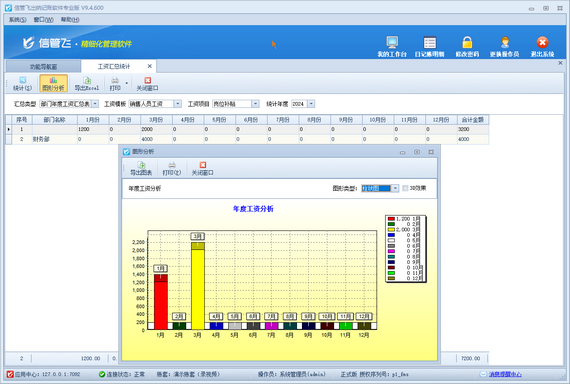Image resolution: width=570 pixels, height=384 pixels.
Task: Click the red 1月 legend color swatch
Action: pyautogui.click(x=391, y=219)
